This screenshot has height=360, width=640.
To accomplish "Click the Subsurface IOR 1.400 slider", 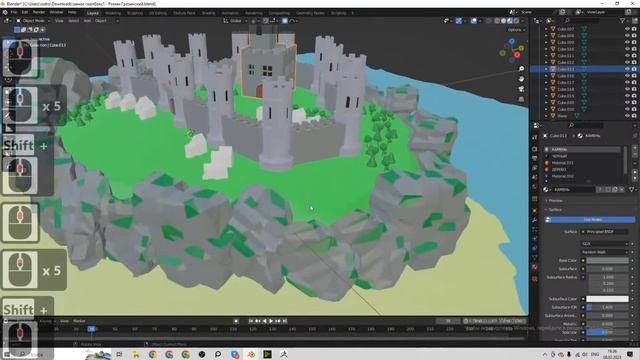I will coord(607,307).
